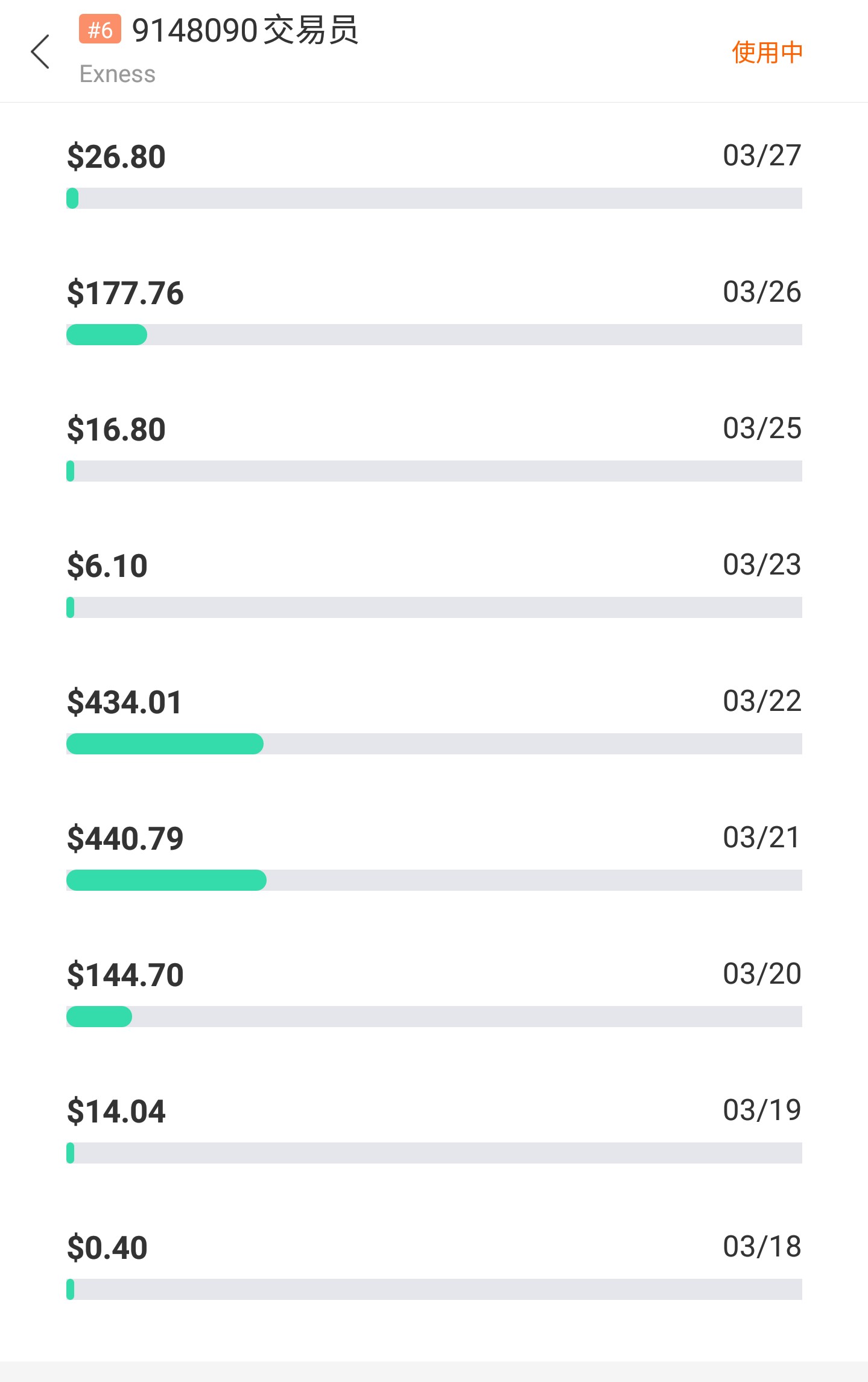This screenshot has width=868, height=1382.
Task: Select the $26.80 amount entry
Action: coord(116,157)
